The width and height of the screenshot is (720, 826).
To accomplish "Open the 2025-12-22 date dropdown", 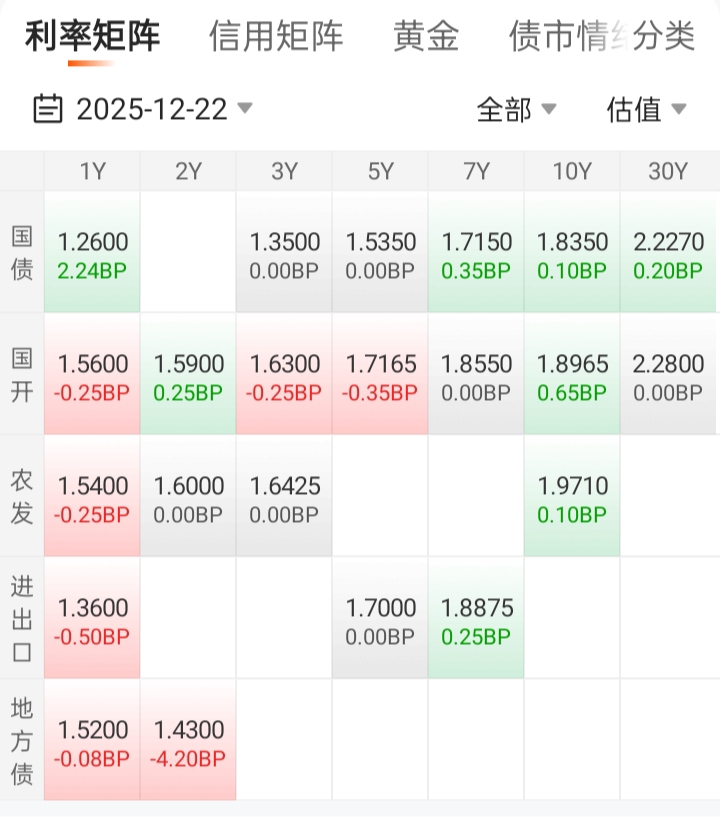I will [152, 108].
